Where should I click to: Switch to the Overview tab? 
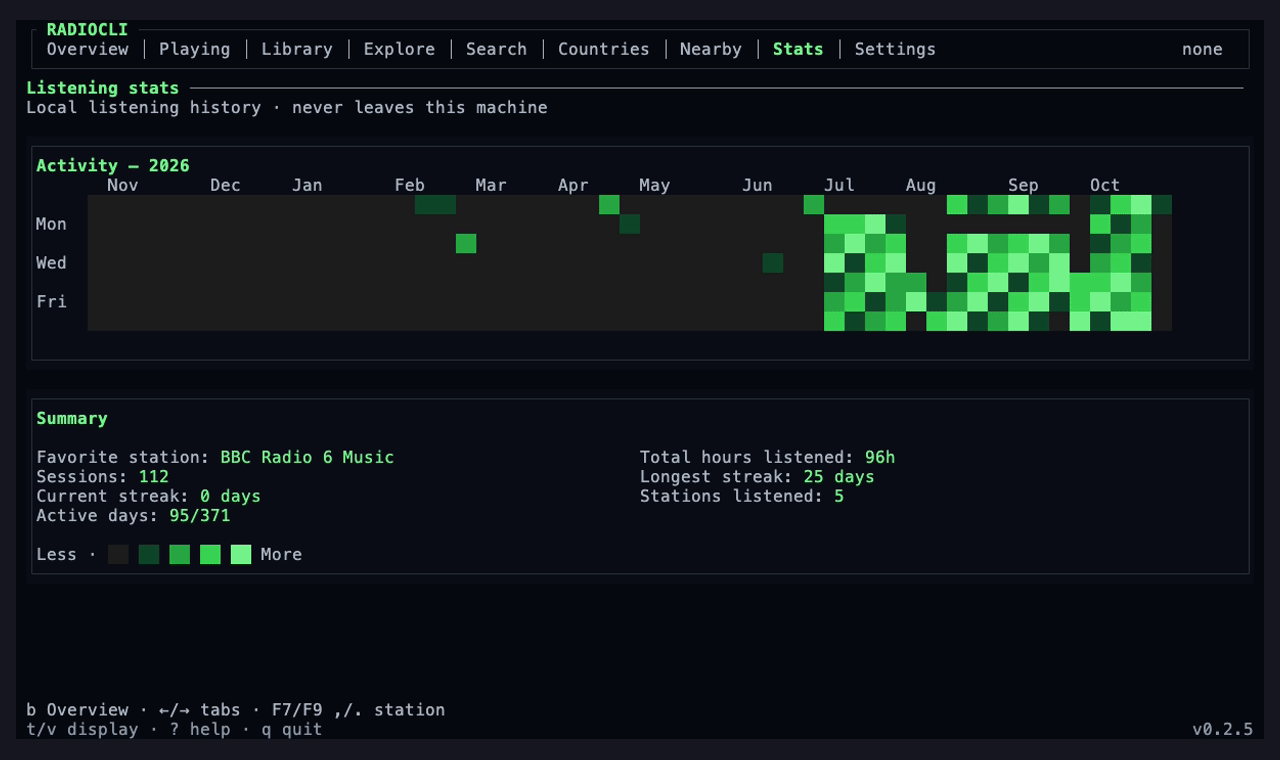pos(88,49)
